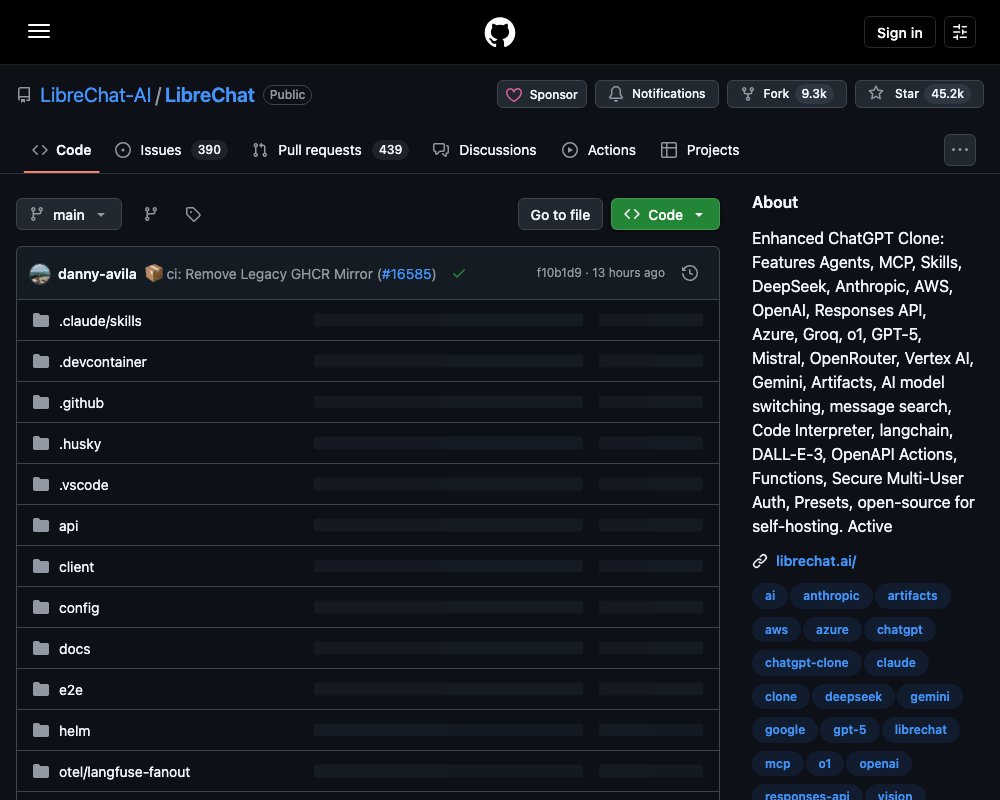The image size is (1000, 800).
Task: View branches via the branch icon
Action: (x=151, y=214)
